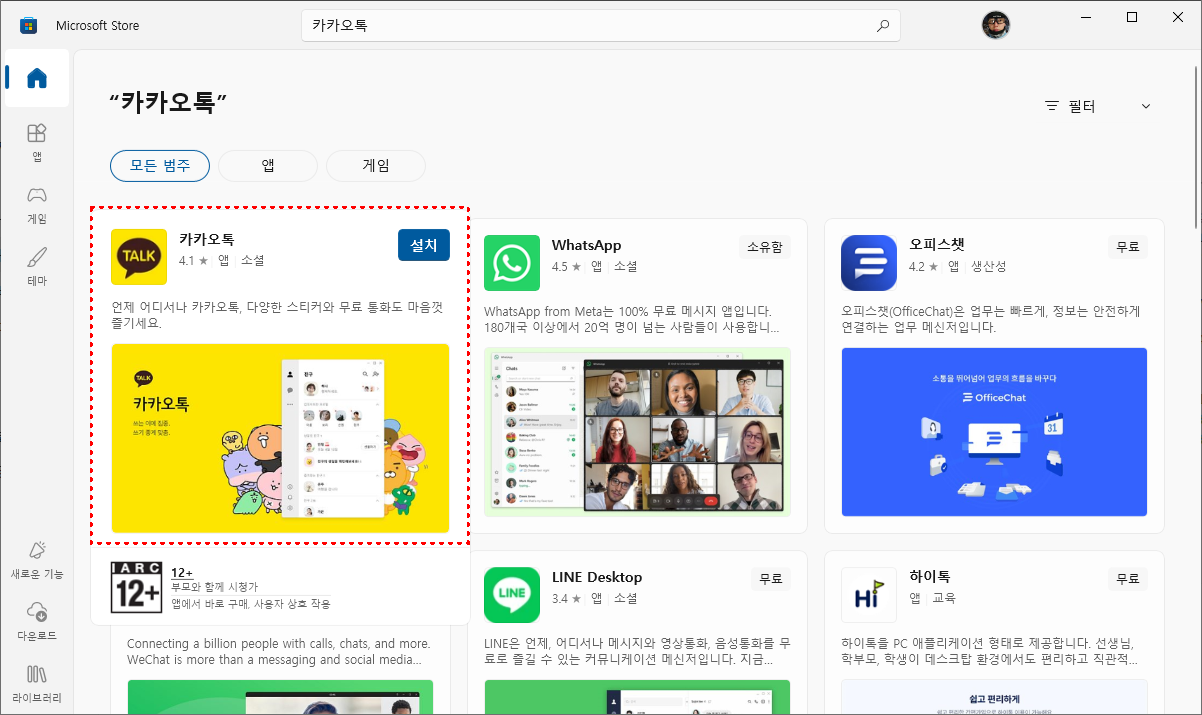Click the 설치 button for 카카오톡
The width and height of the screenshot is (1202, 715).
[x=424, y=245]
